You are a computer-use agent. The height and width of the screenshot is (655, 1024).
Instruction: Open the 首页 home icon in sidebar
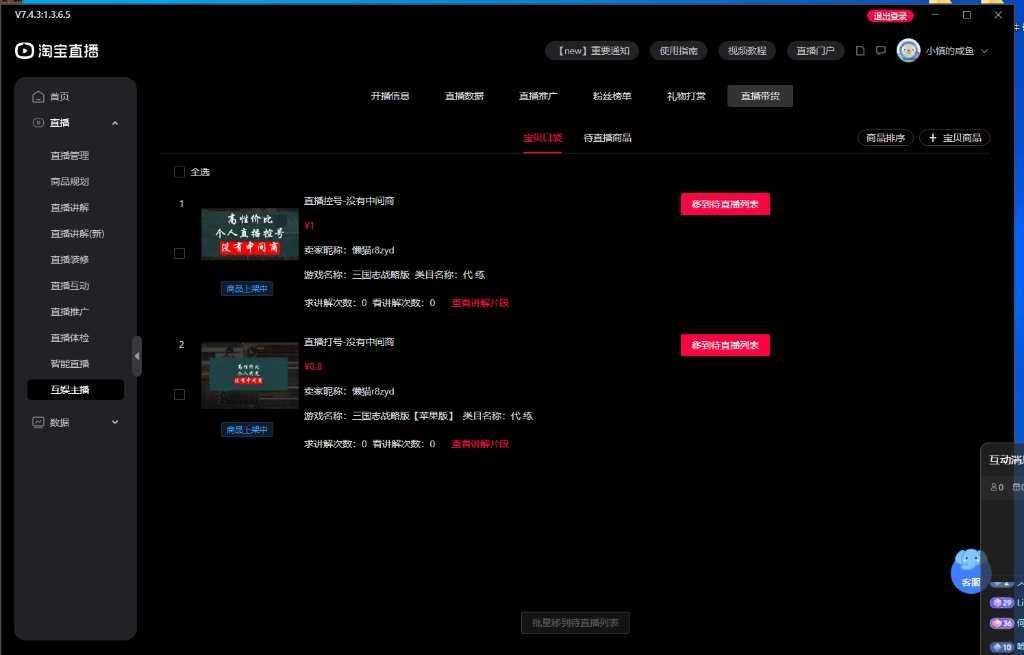point(38,97)
